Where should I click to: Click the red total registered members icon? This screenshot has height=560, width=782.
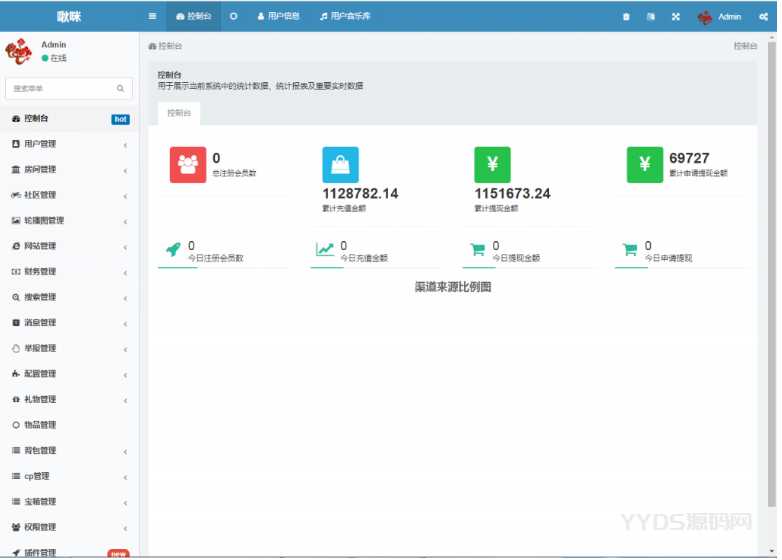187,164
